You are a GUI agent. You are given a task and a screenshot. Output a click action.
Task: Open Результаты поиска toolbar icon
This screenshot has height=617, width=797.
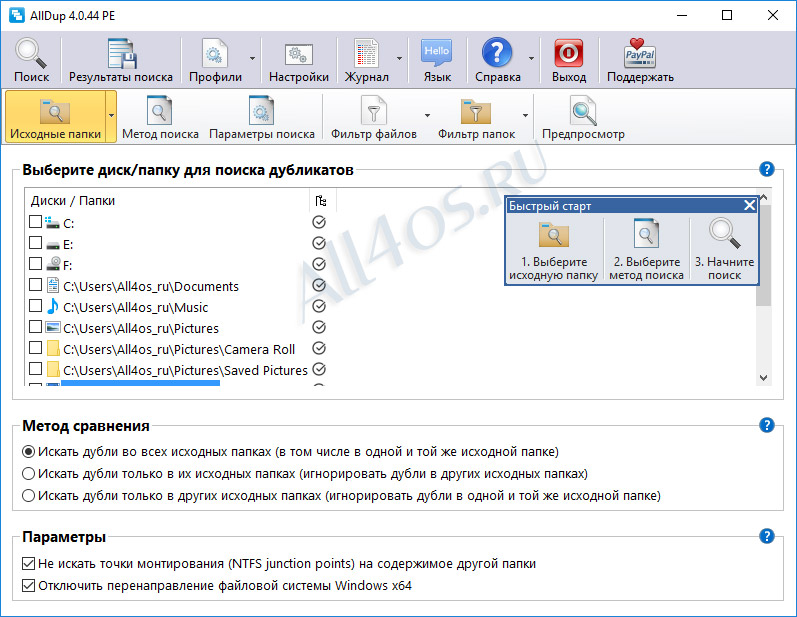click(x=121, y=53)
